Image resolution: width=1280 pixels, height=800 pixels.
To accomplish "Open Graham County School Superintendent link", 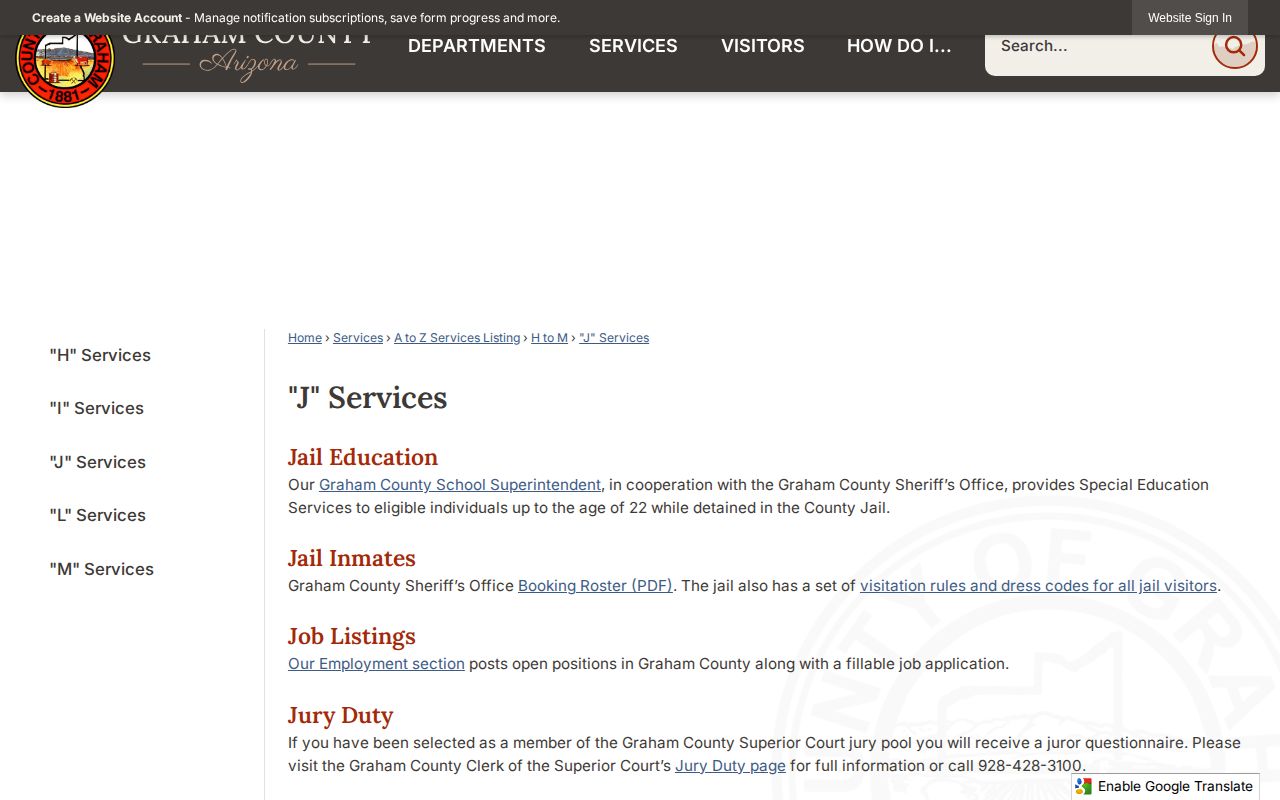I will coord(460,485).
